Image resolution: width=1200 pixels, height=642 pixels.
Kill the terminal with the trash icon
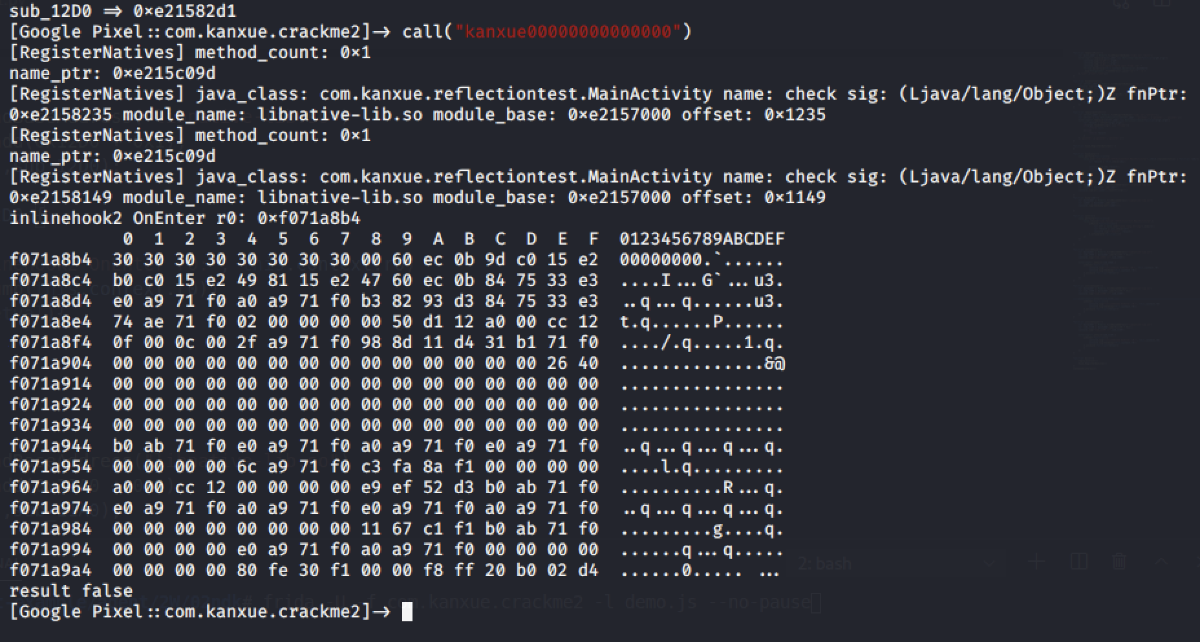point(1120,563)
